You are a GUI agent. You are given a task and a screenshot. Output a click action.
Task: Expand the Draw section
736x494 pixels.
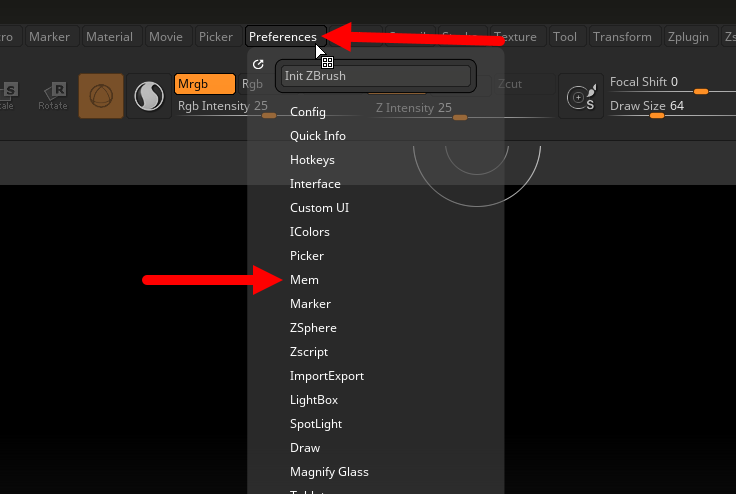pos(305,448)
